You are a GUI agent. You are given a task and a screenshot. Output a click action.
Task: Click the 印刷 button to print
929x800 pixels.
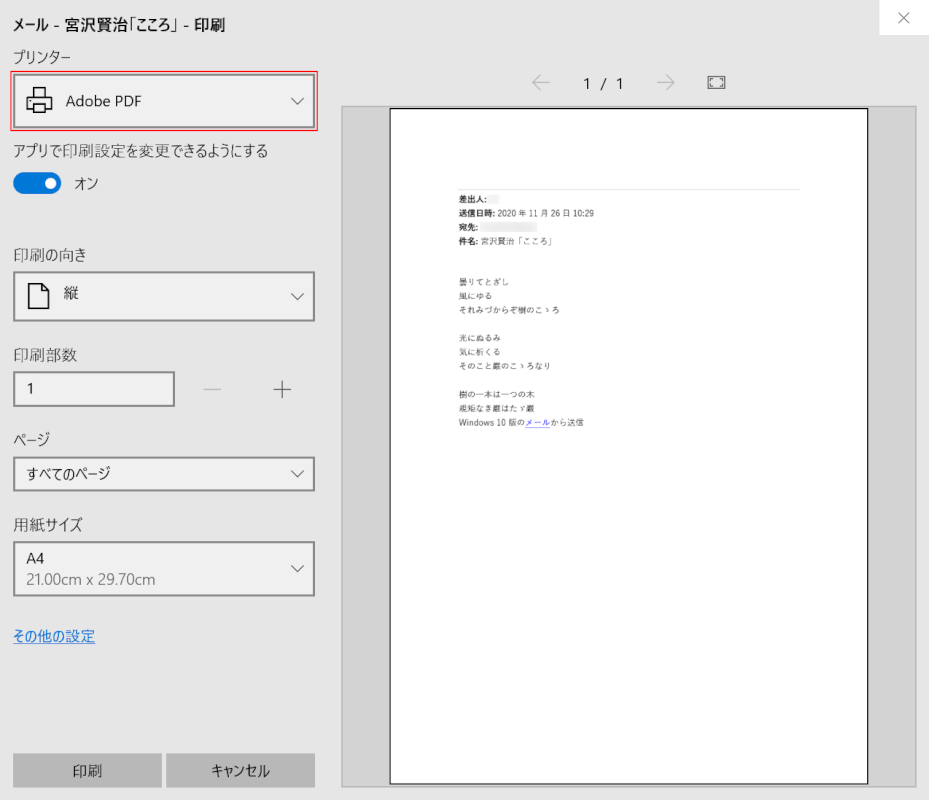pos(86,770)
